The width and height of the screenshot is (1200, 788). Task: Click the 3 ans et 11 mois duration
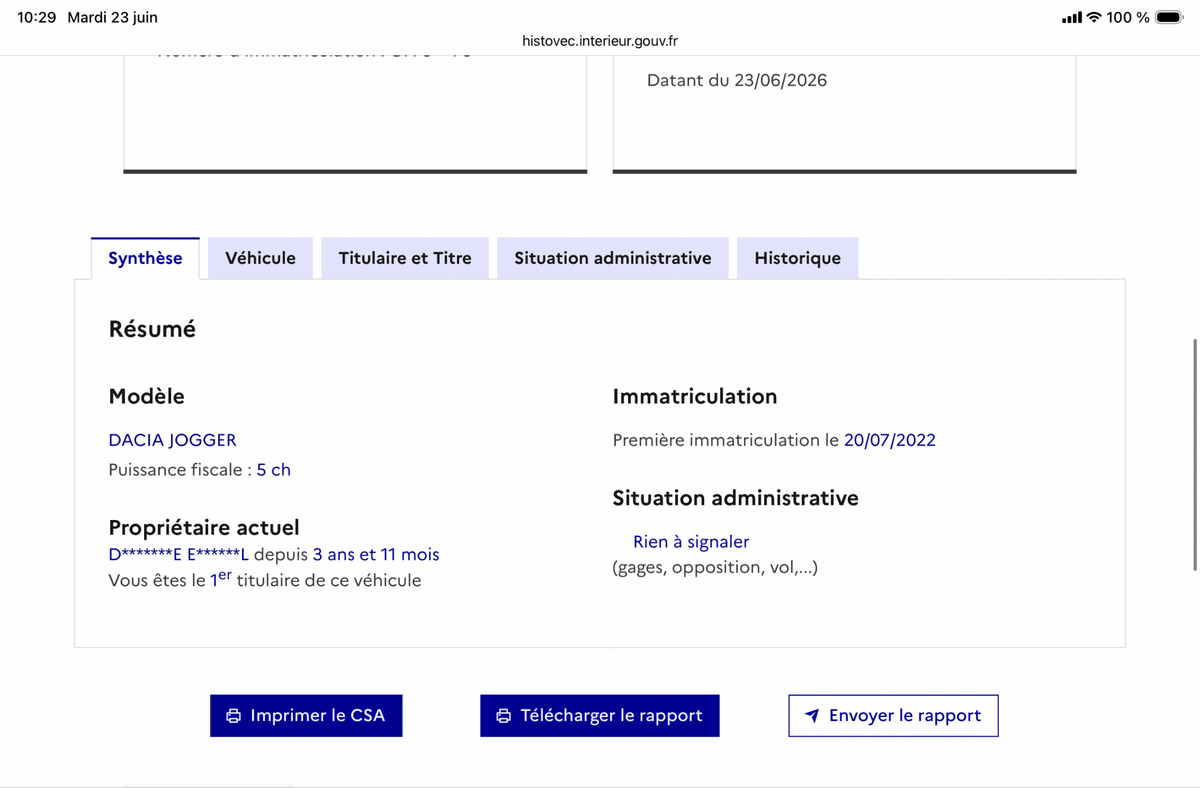(376, 555)
